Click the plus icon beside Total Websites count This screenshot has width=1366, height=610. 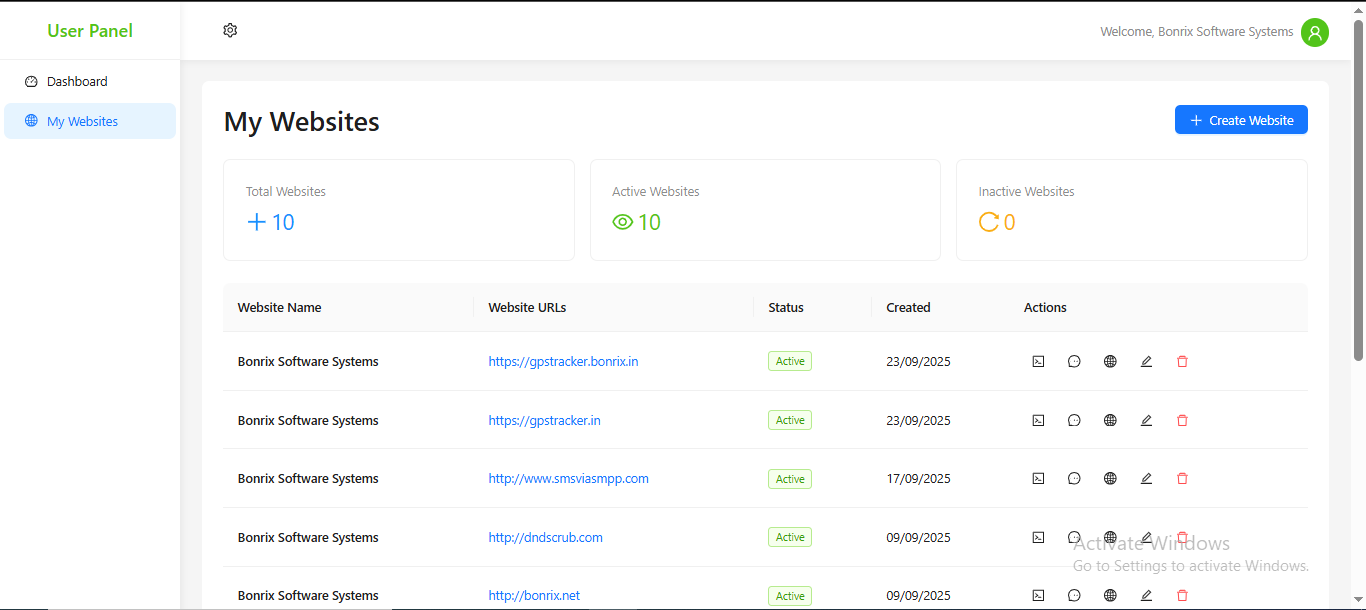pos(257,222)
